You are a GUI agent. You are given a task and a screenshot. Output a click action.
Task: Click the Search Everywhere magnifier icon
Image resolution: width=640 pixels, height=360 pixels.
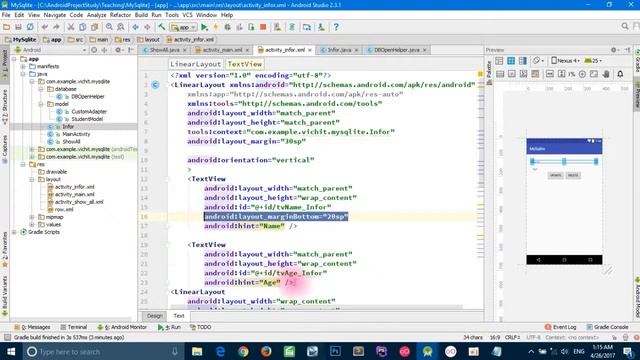[x=625, y=27]
